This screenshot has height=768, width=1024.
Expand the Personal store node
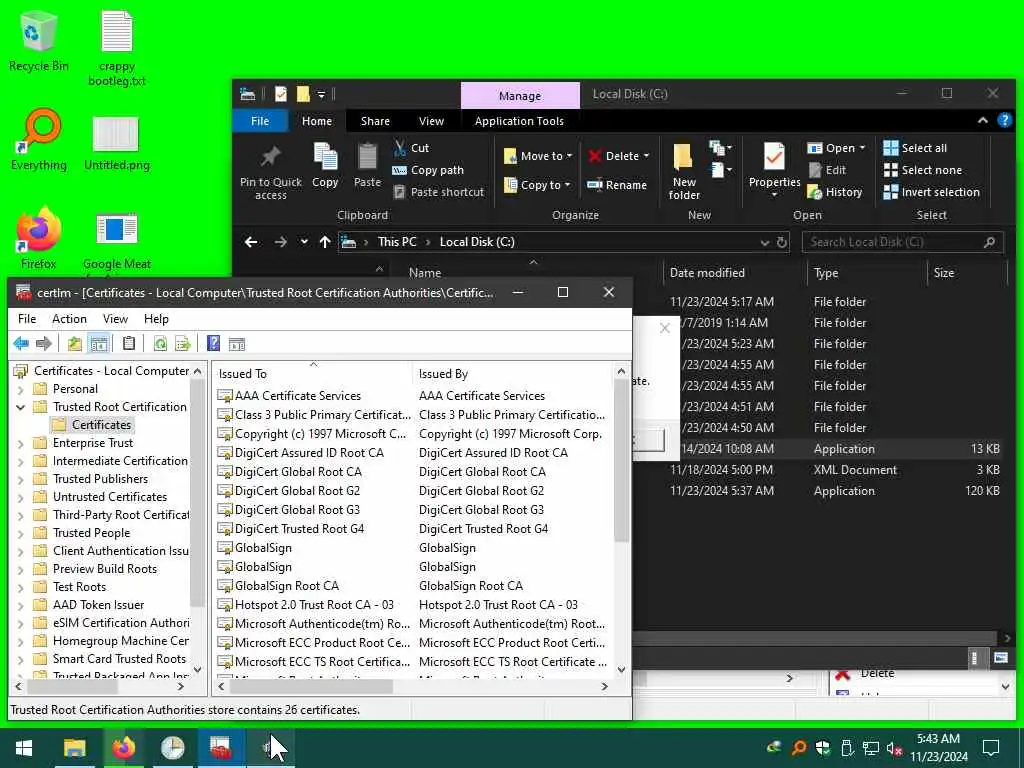click(x=20, y=390)
